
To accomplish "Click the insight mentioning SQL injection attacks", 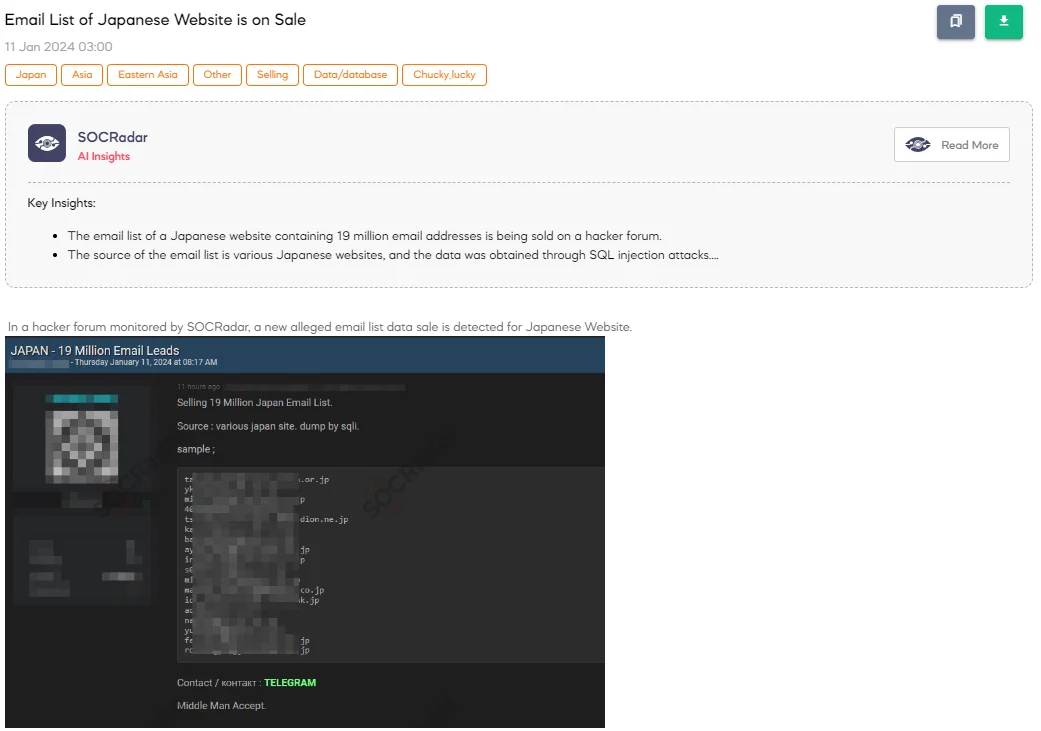I will point(393,255).
